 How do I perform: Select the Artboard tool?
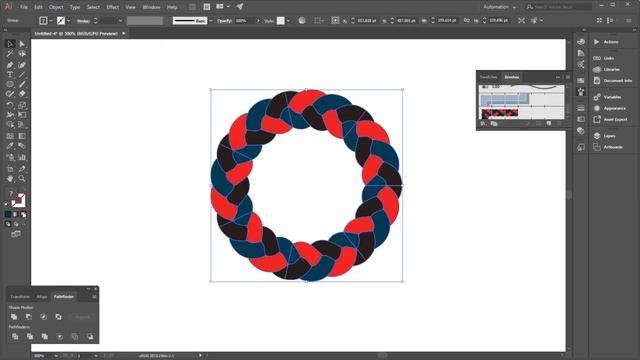[x=10, y=169]
